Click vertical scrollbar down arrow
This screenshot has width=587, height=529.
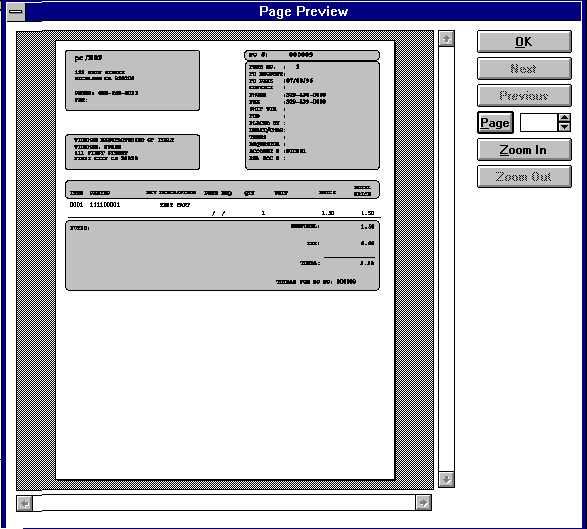click(x=447, y=479)
